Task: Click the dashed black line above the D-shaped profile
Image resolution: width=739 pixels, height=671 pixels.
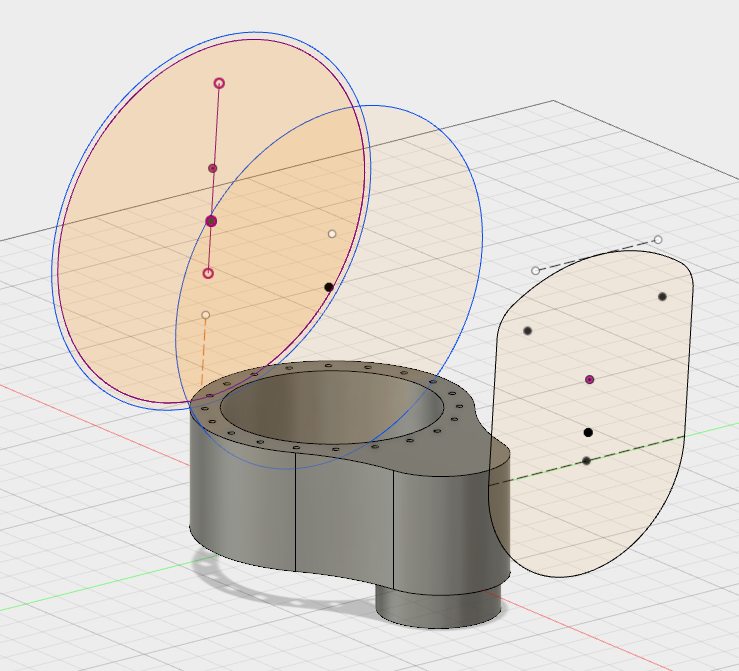Action: pos(597,255)
